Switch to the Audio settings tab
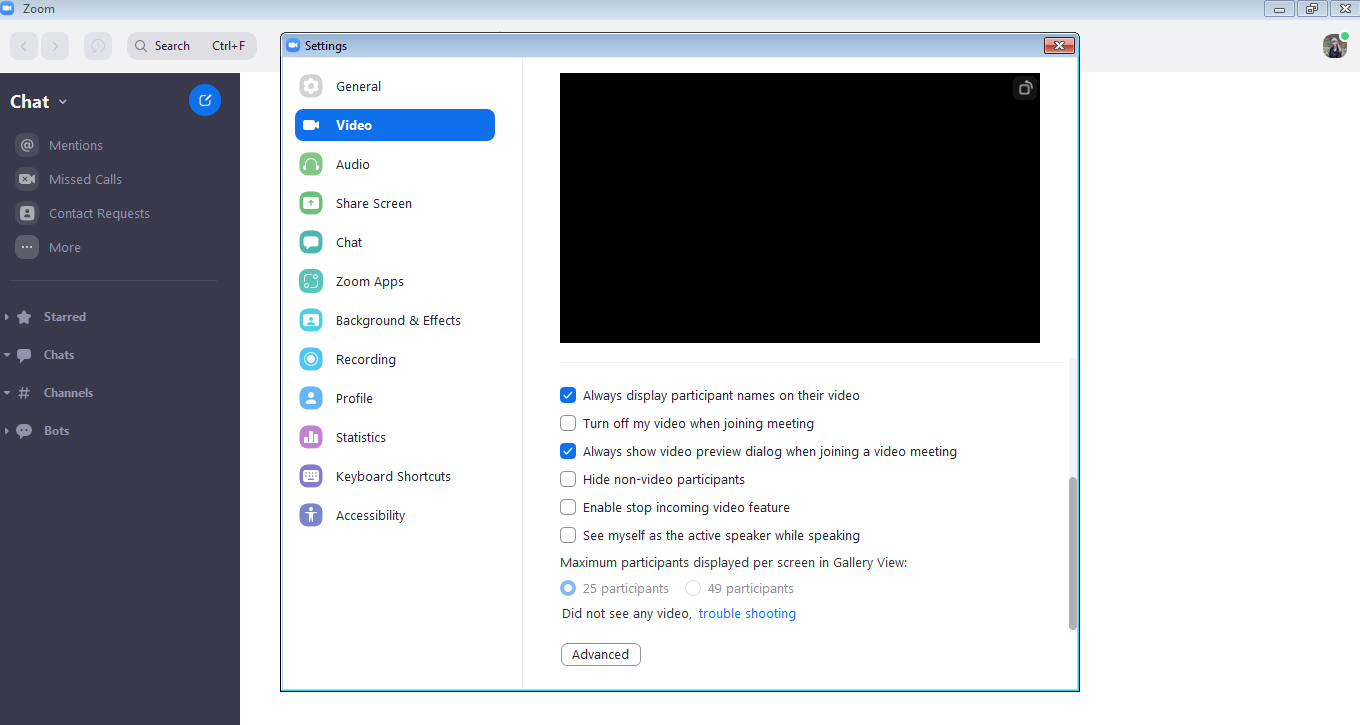The image size is (1360, 725). tap(353, 164)
